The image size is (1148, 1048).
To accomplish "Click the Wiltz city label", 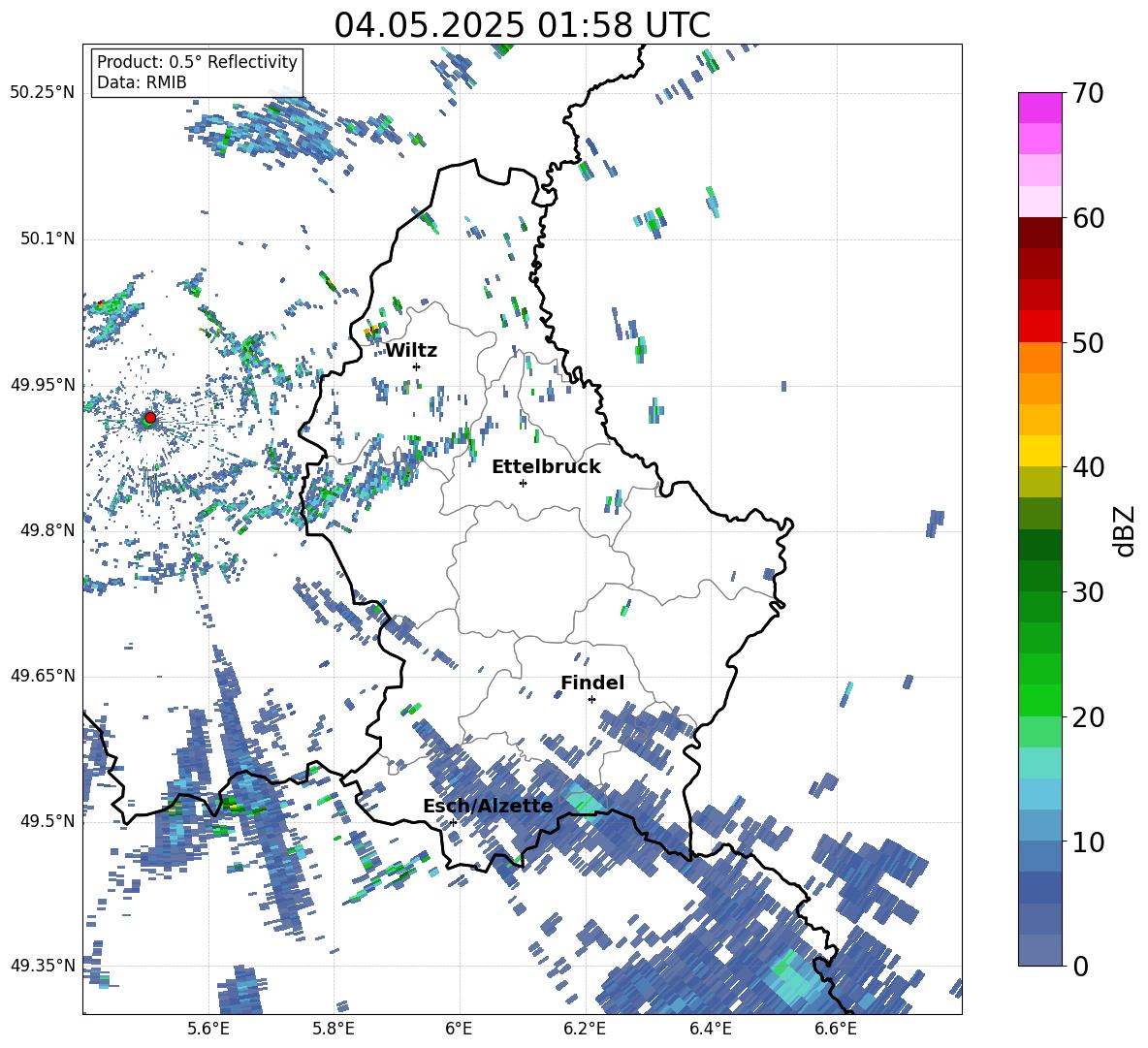I will click(411, 351).
